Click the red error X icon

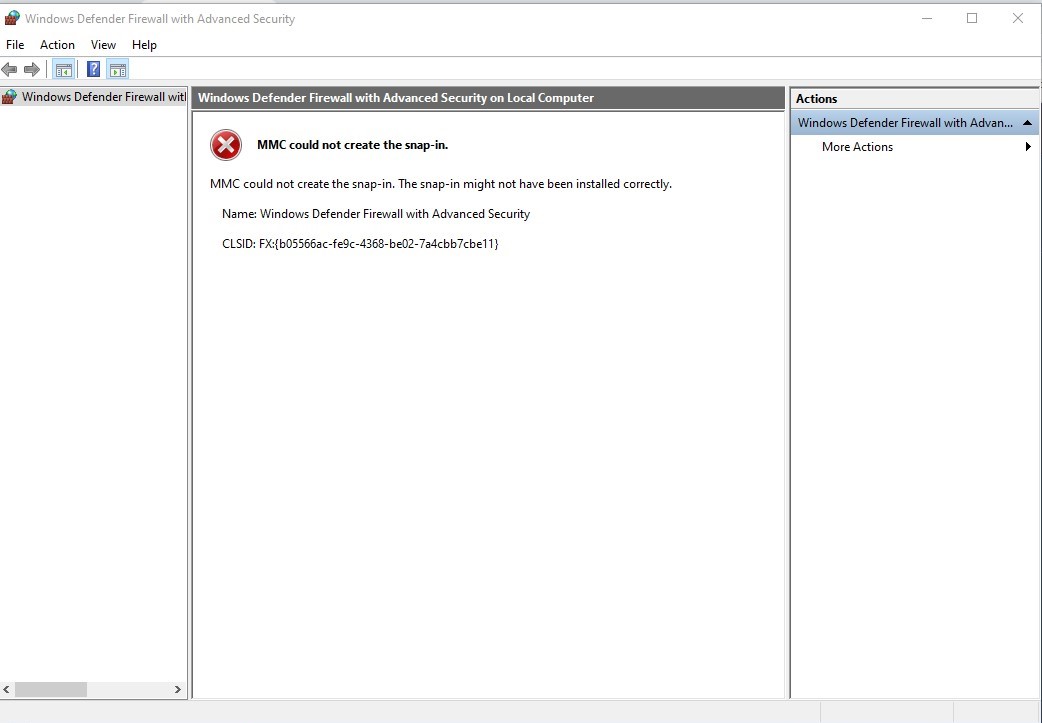226,145
